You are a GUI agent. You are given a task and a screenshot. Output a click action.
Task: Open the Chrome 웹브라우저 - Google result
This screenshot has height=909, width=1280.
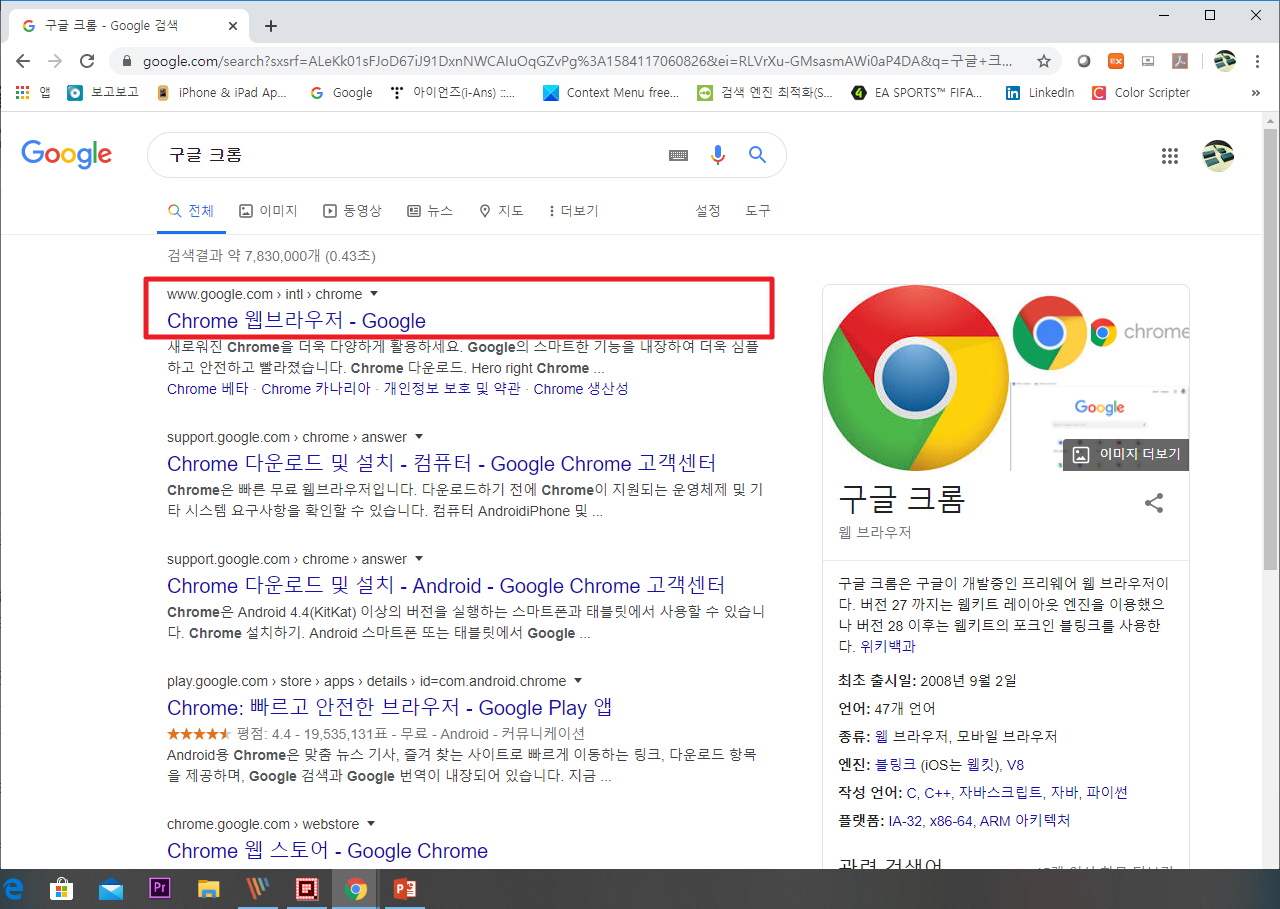click(296, 321)
